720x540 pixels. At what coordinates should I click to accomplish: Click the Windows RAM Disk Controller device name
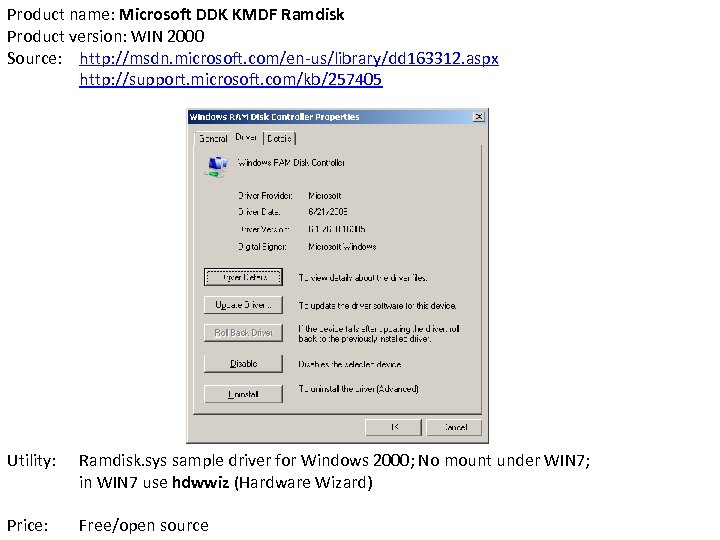[x=291, y=163]
